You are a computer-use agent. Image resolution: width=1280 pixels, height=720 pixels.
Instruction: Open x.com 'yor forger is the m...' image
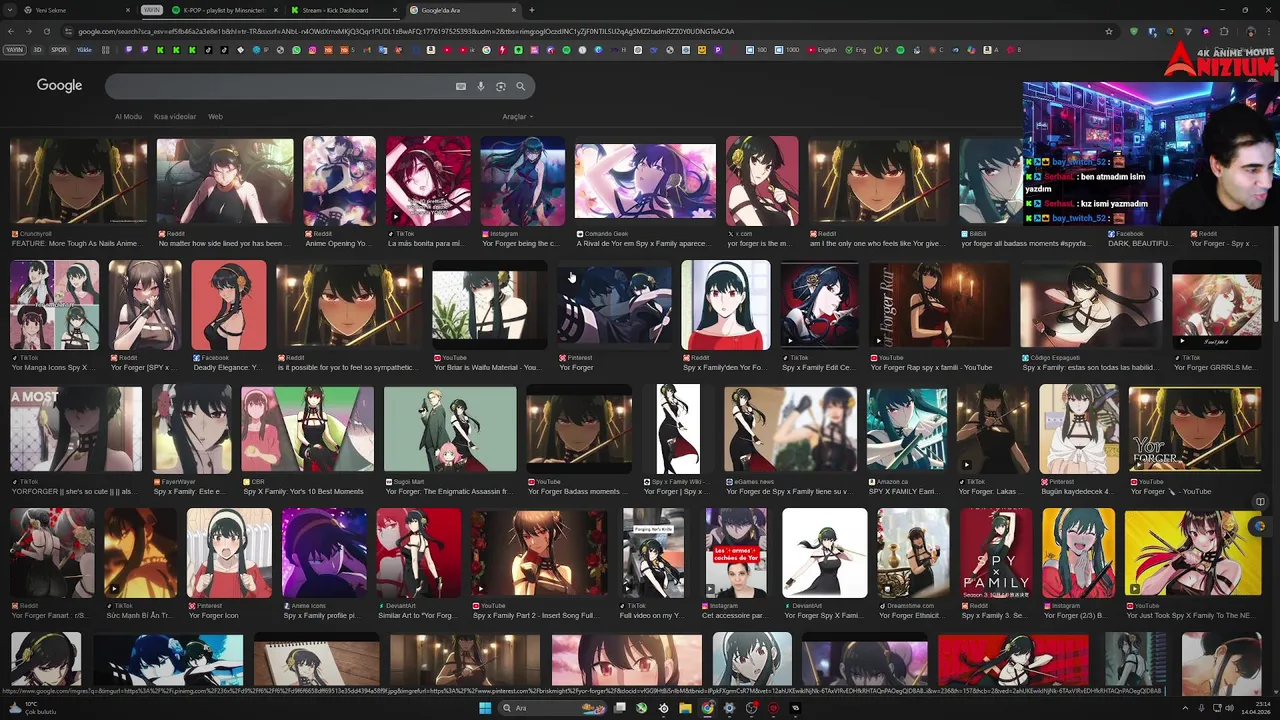[762, 181]
